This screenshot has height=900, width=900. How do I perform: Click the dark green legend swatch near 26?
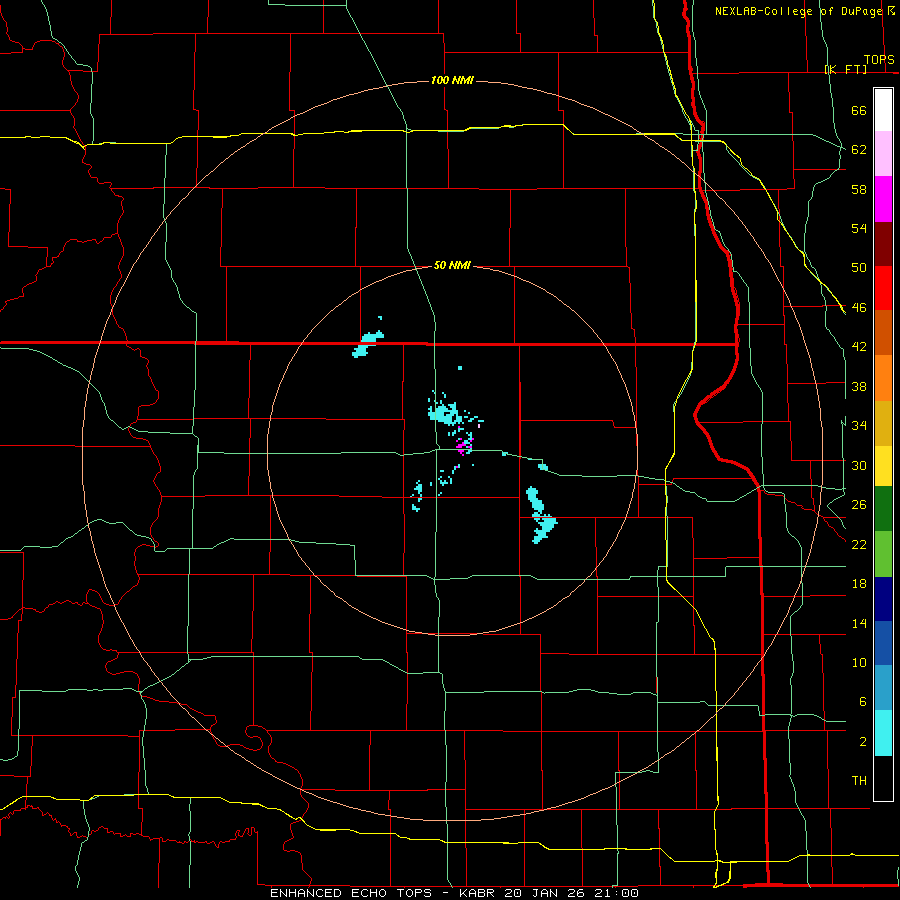click(x=883, y=508)
